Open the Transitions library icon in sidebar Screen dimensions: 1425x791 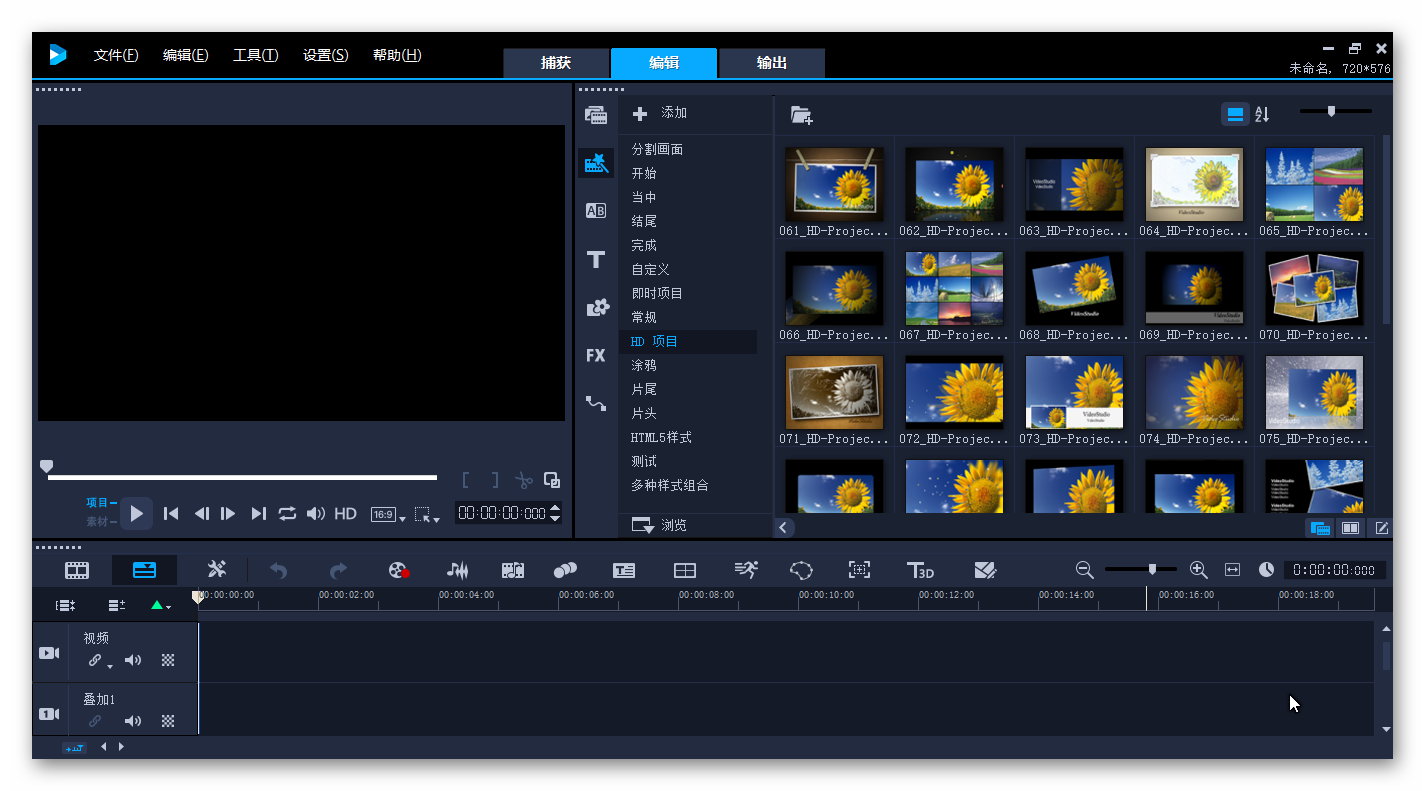[596, 210]
